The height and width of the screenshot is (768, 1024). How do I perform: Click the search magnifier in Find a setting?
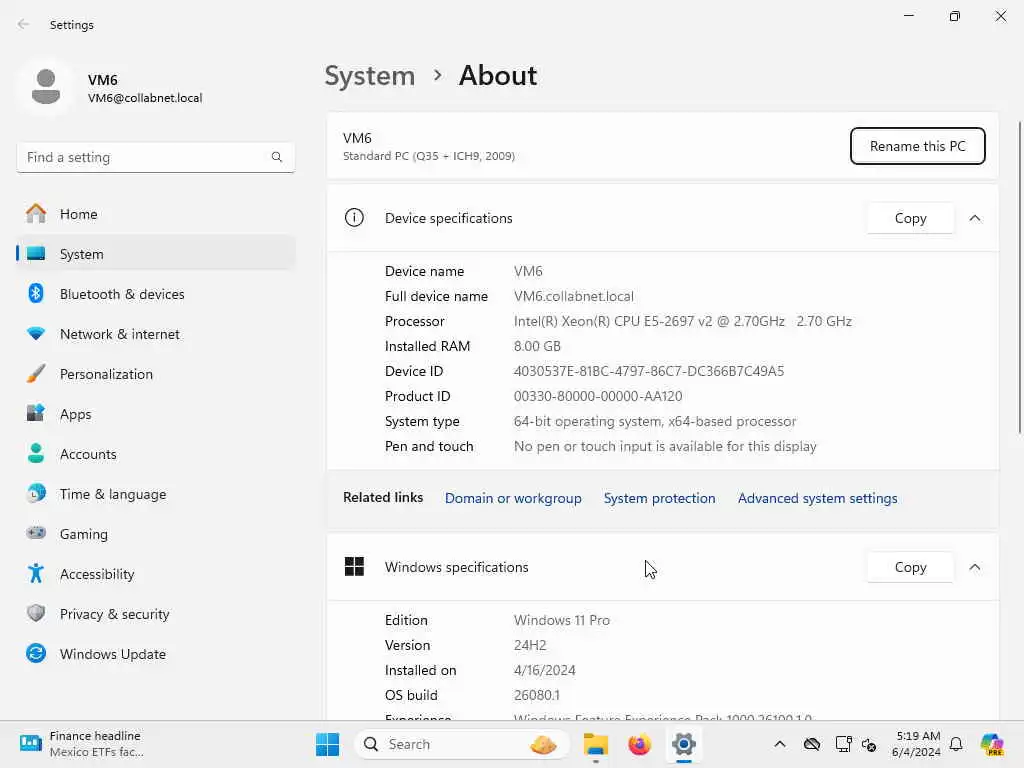(x=277, y=157)
